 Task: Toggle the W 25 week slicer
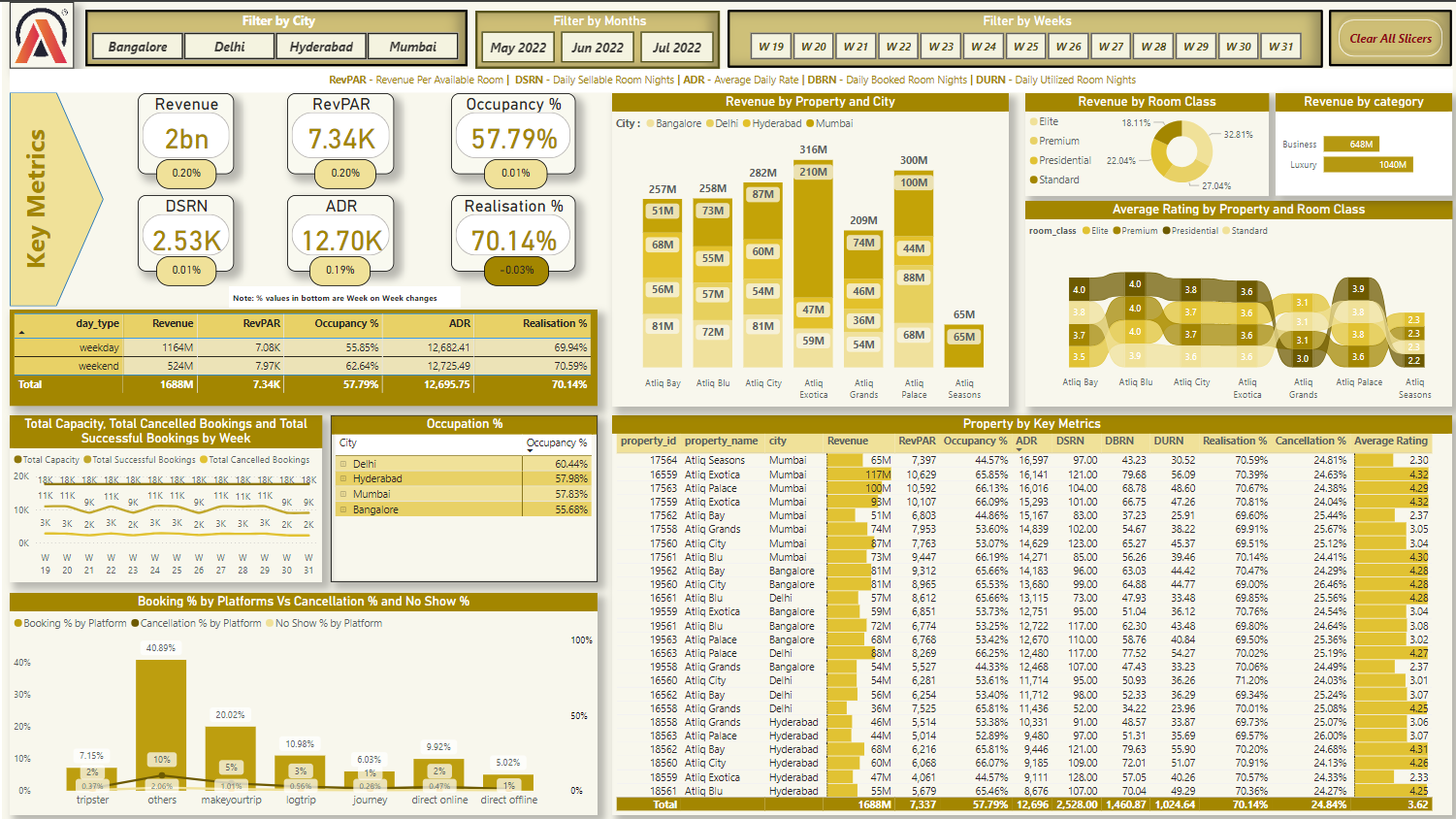pyautogui.click(x=1025, y=47)
